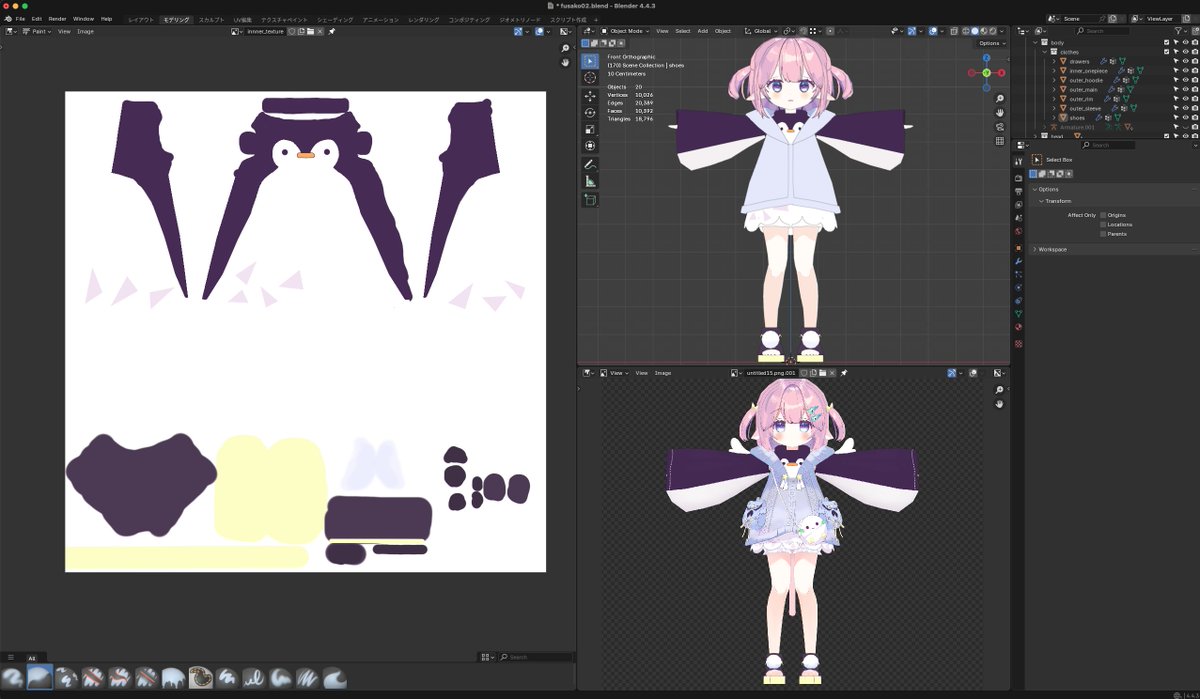Screen dimensions: 1200x699
Task: Click the zoom icon in the paint image editor
Action: coord(566,48)
